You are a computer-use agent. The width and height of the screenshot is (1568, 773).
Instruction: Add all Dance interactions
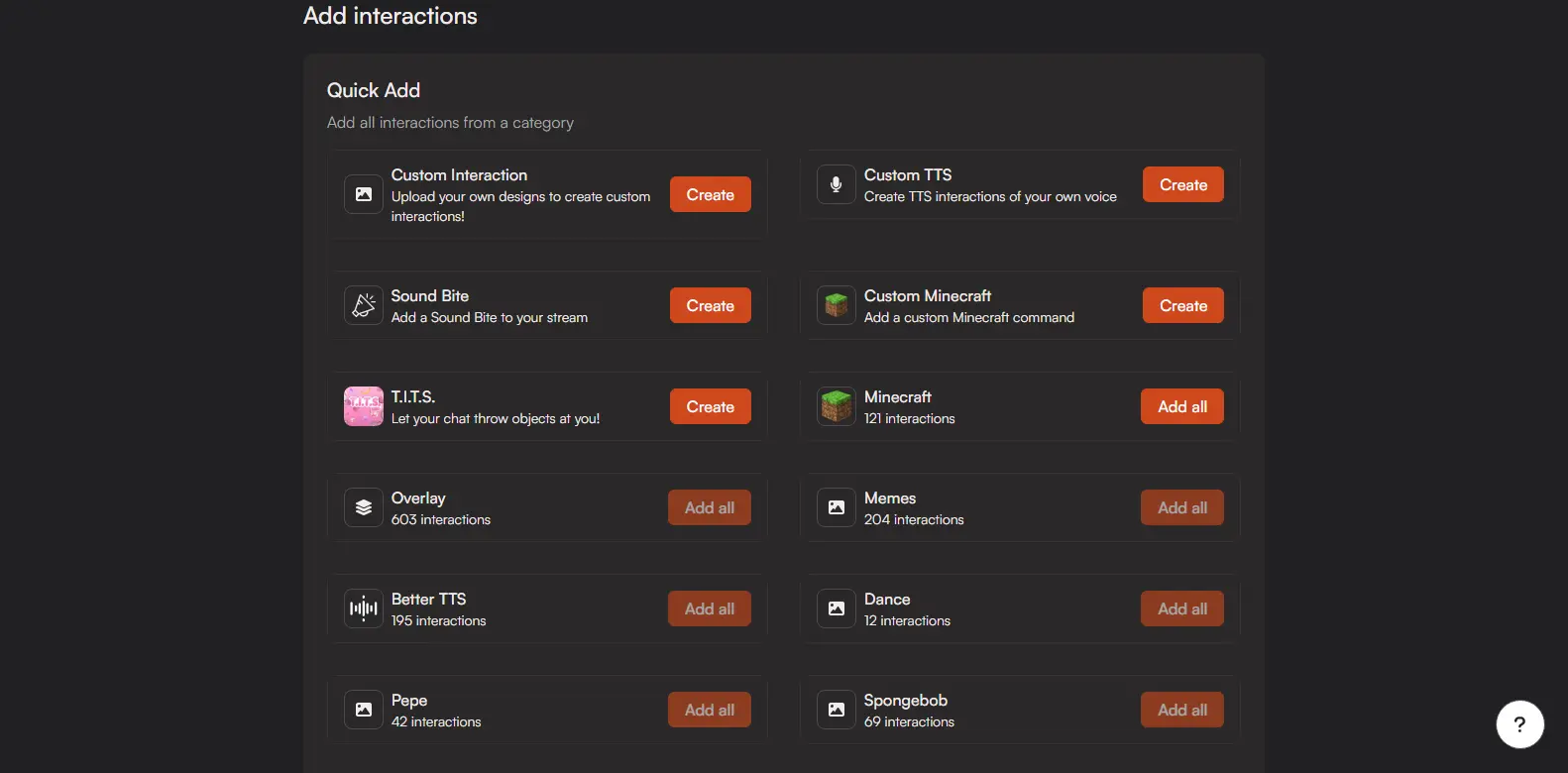[1182, 608]
